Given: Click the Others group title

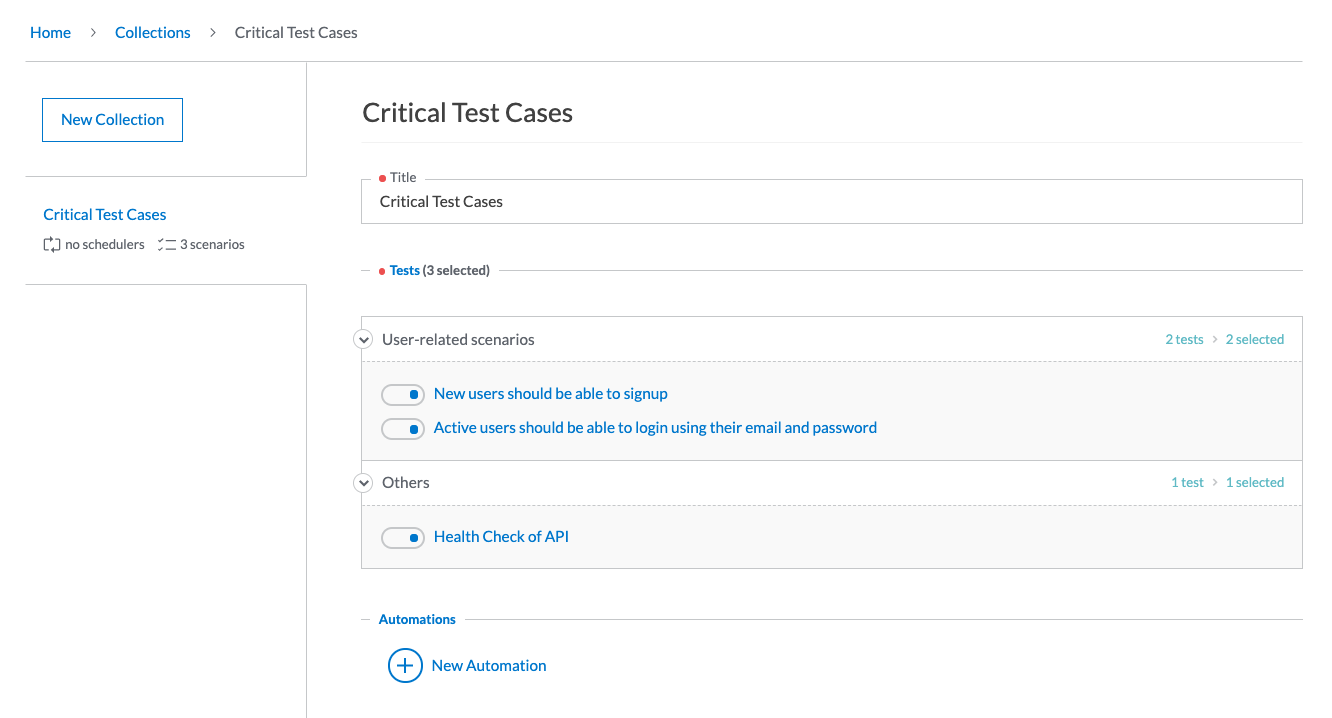Looking at the screenshot, I should pyautogui.click(x=406, y=482).
